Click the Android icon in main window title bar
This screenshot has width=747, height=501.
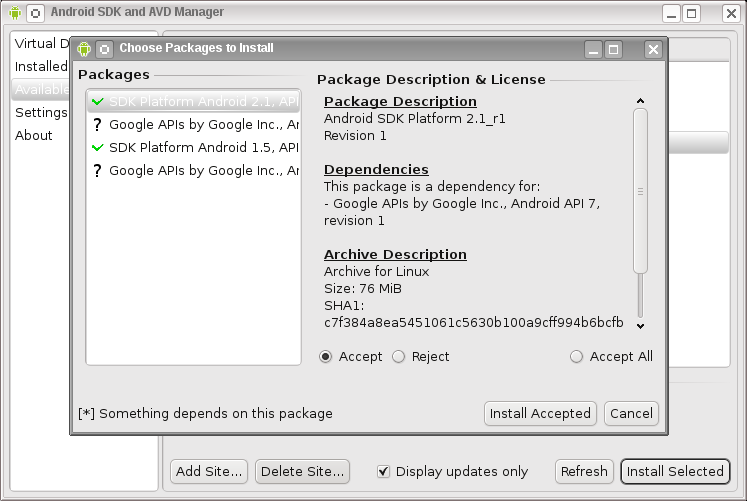pyautogui.click(x=15, y=12)
